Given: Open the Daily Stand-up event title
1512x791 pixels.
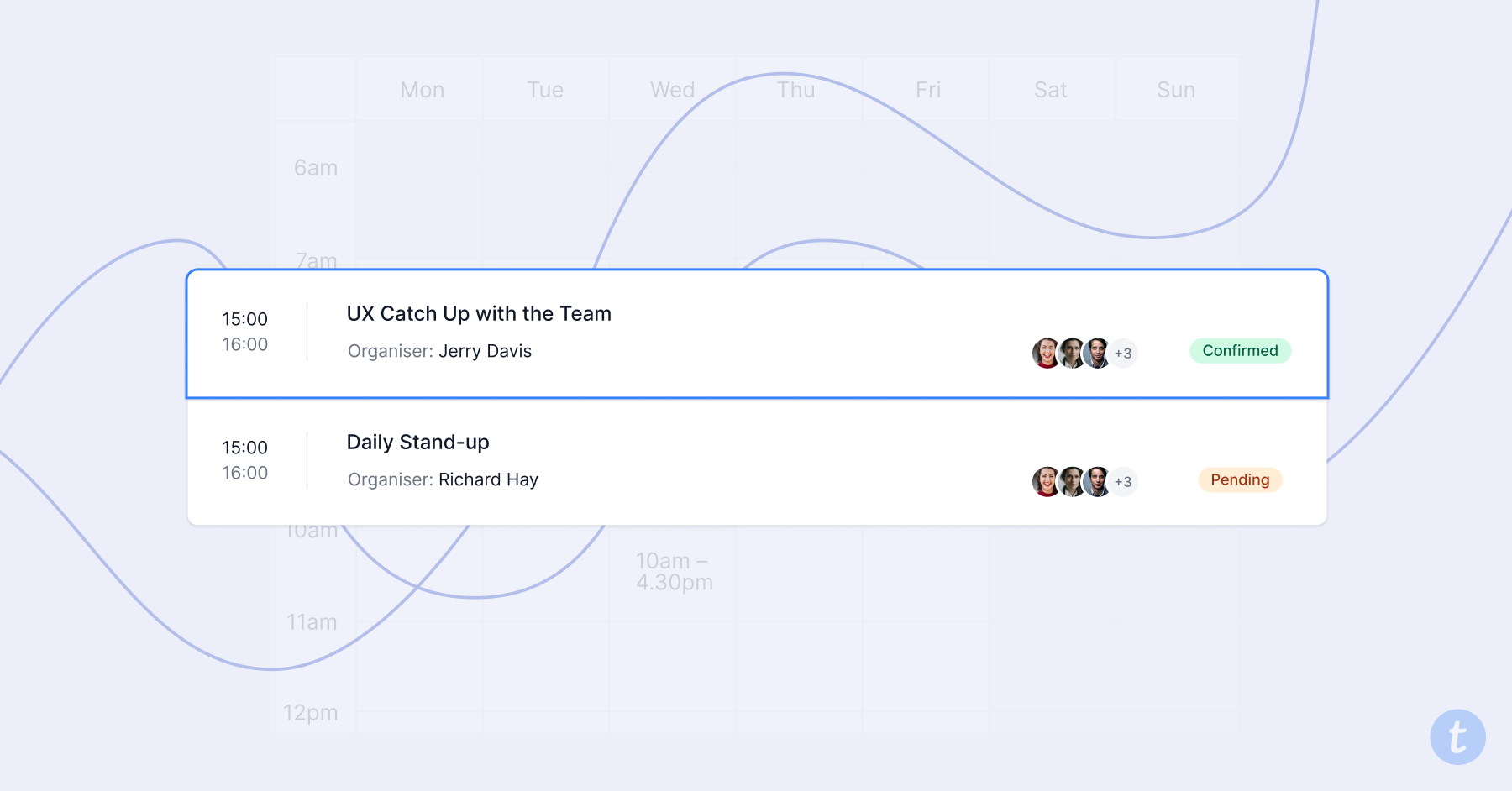Looking at the screenshot, I should click(417, 443).
